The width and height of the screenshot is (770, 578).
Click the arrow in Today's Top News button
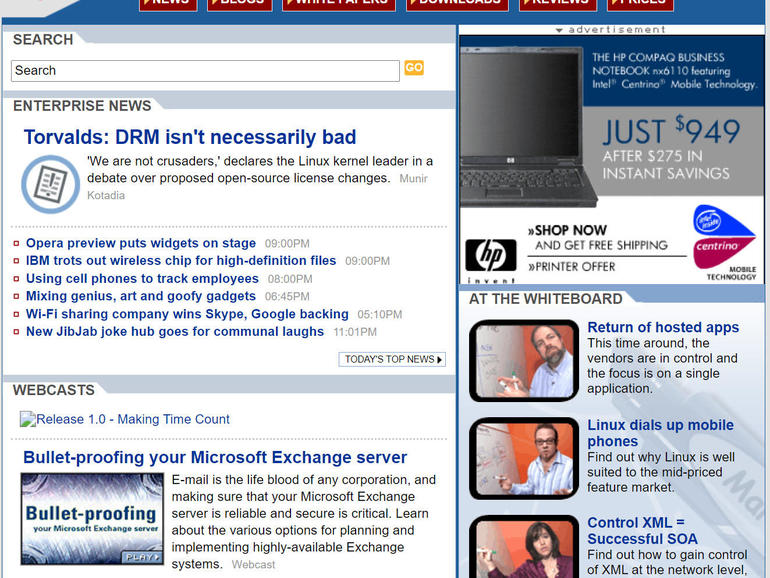click(440, 359)
